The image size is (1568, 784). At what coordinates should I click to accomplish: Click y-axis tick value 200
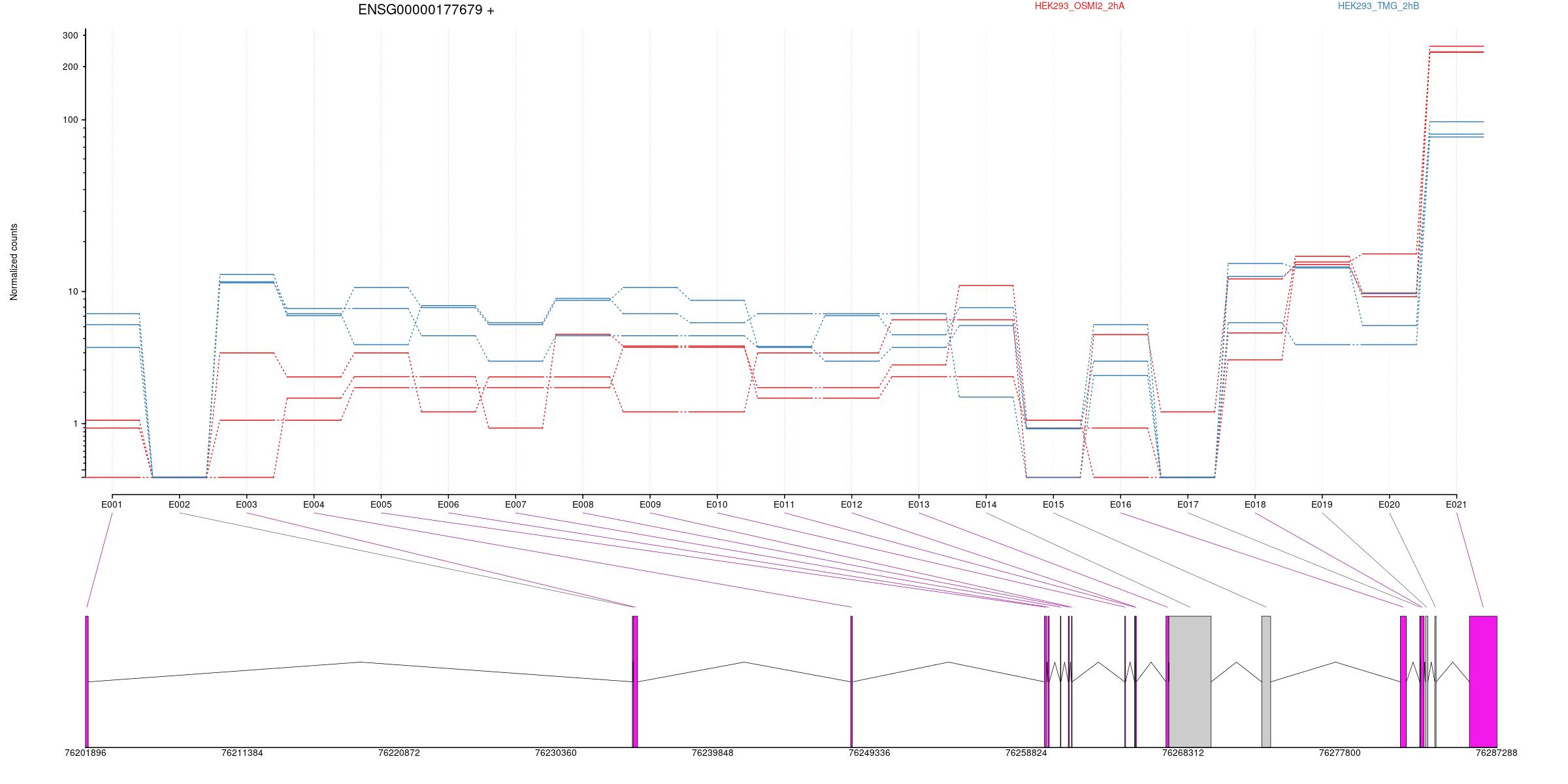pyautogui.click(x=70, y=67)
